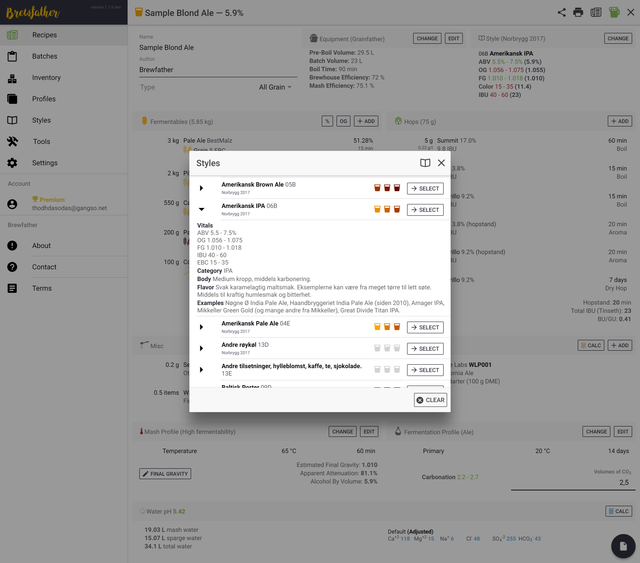Expand the Andre tilsetninger style row

(201, 369)
